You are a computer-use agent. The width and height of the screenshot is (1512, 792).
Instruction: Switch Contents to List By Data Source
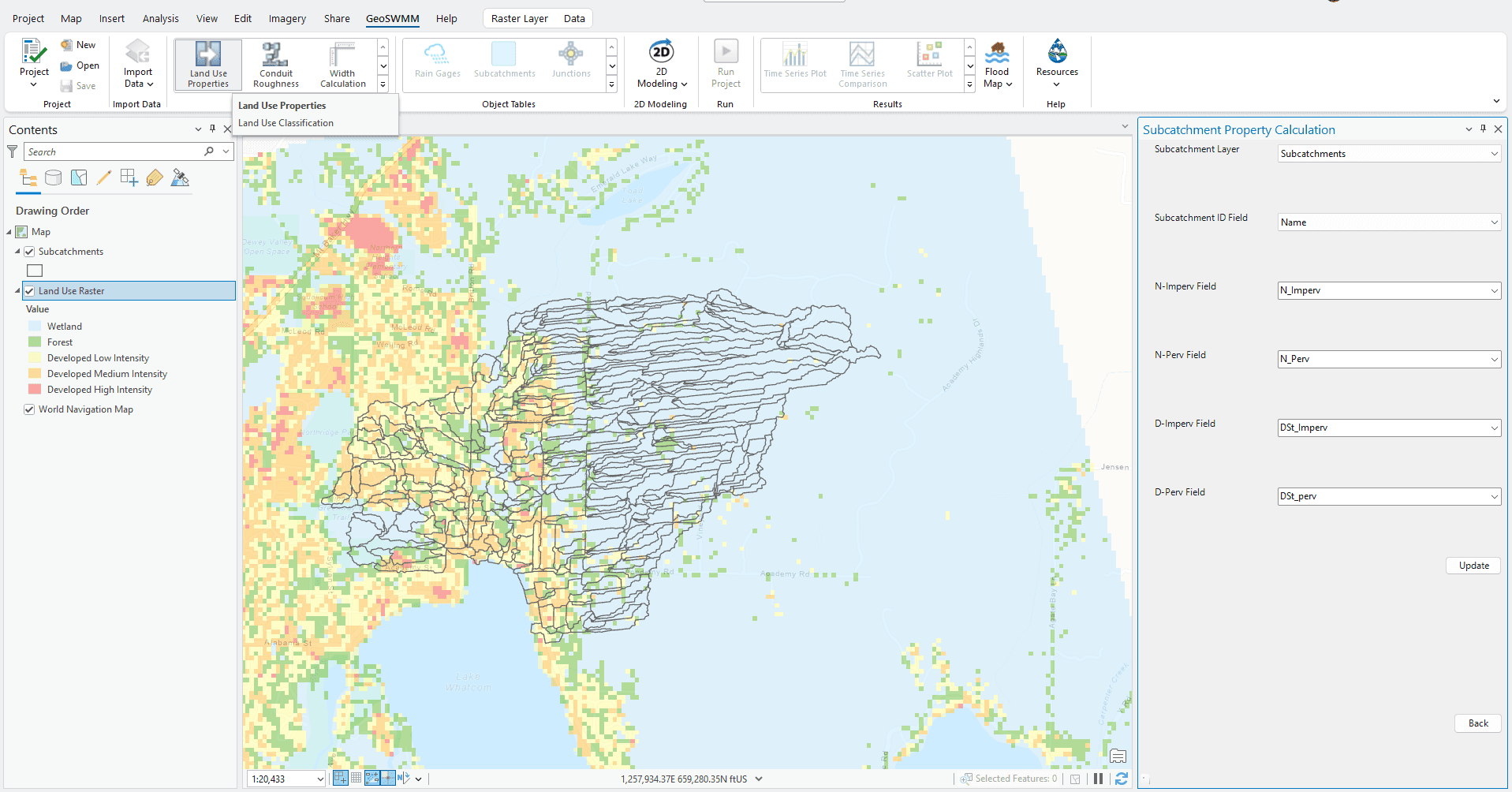tap(53, 178)
